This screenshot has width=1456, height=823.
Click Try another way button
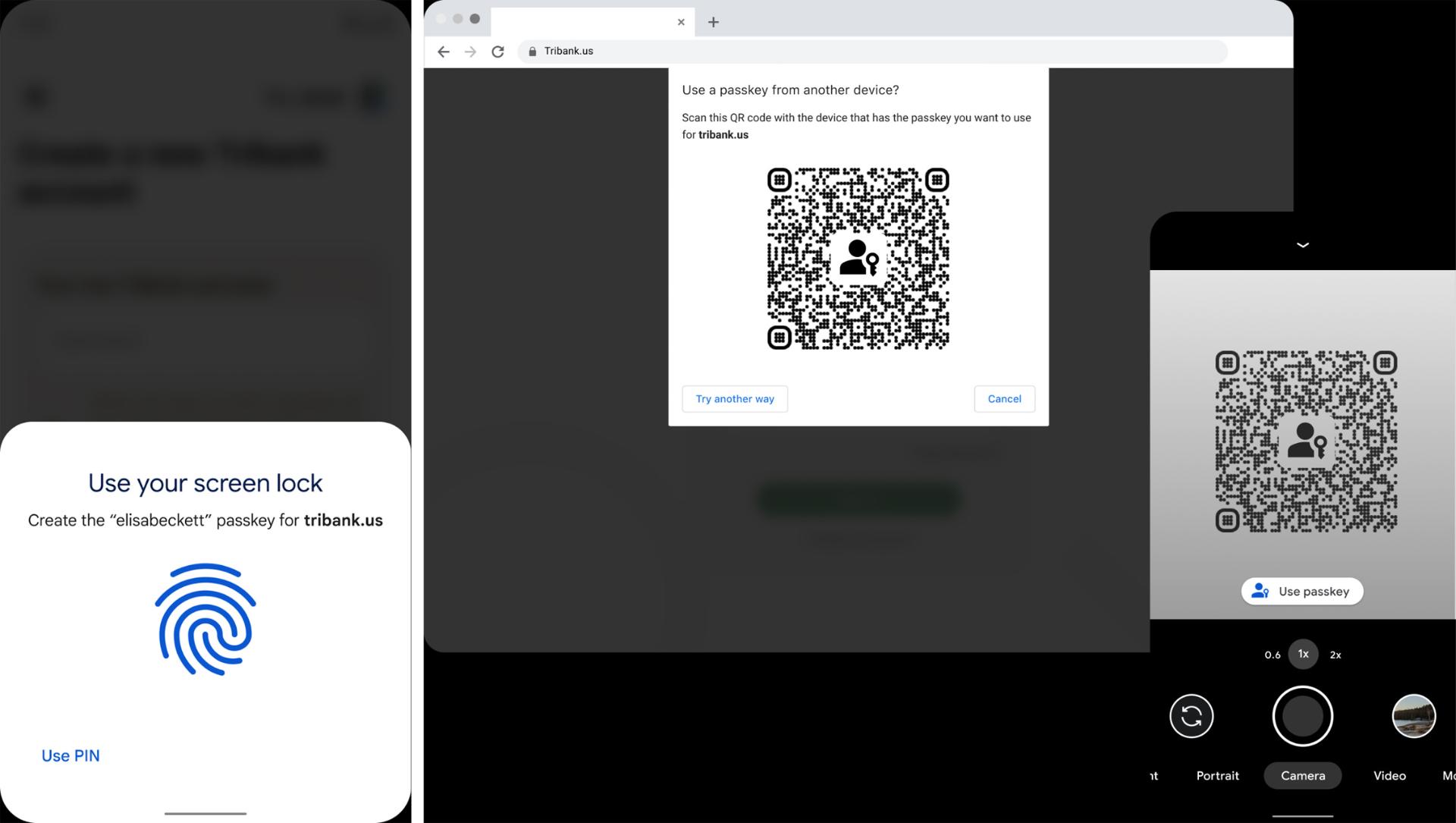tap(735, 399)
